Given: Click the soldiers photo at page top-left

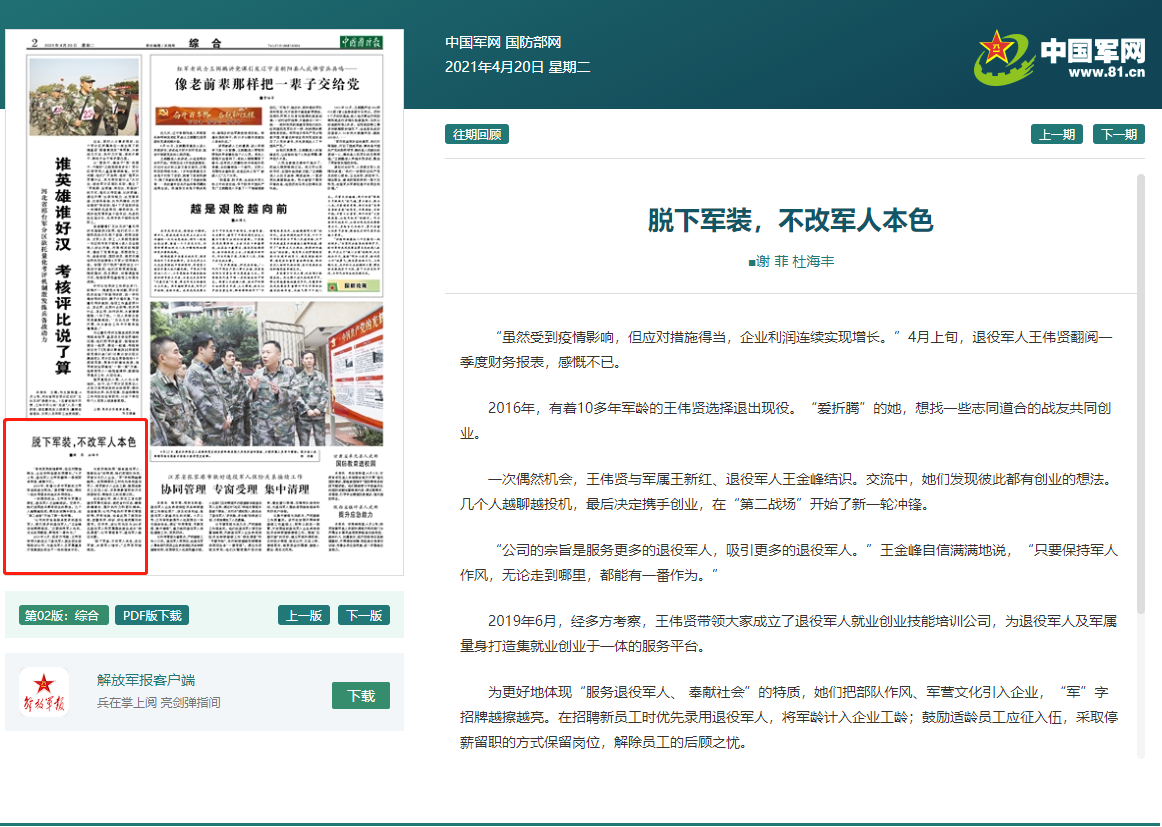Looking at the screenshot, I should point(84,96).
